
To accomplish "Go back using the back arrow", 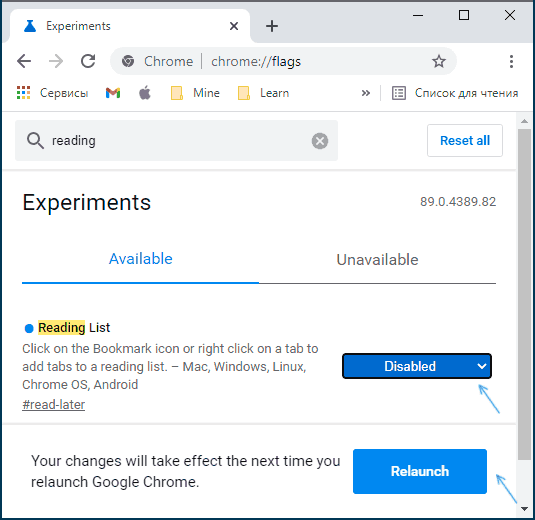I will click(x=24, y=61).
